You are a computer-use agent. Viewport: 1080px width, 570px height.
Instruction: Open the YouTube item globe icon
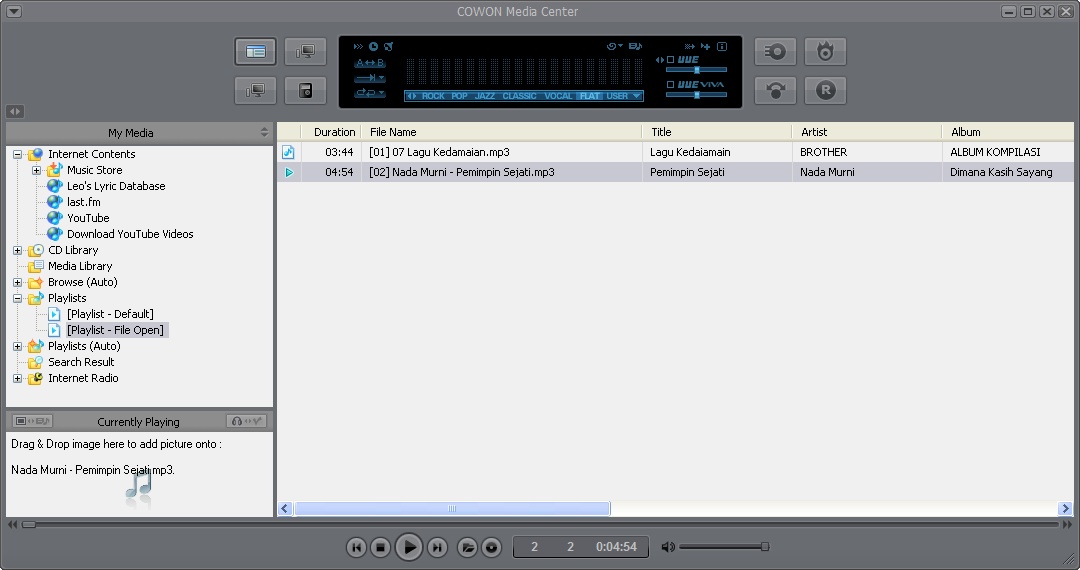pyautogui.click(x=54, y=218)
